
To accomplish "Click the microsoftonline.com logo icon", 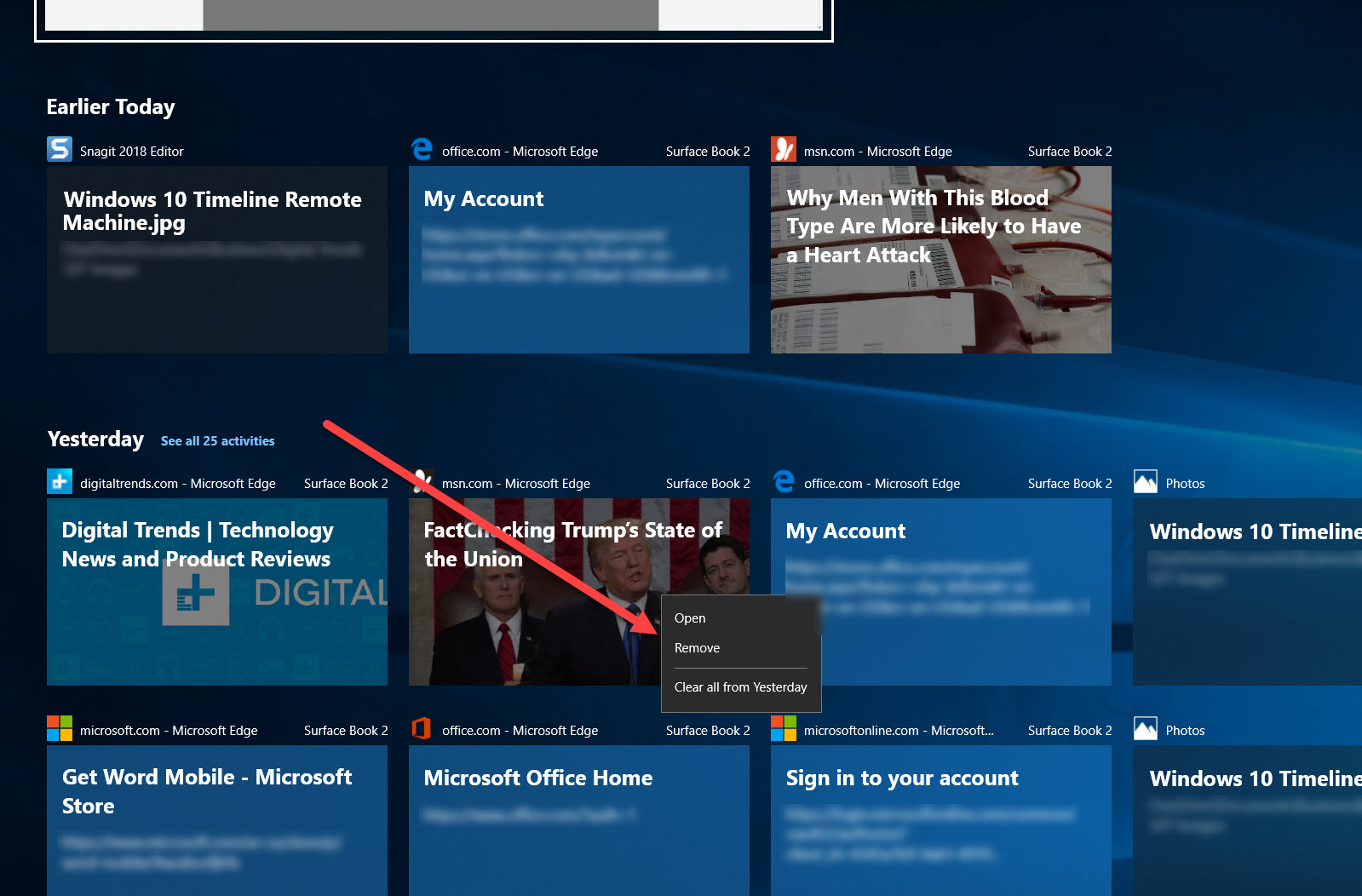I will point(784,728).
